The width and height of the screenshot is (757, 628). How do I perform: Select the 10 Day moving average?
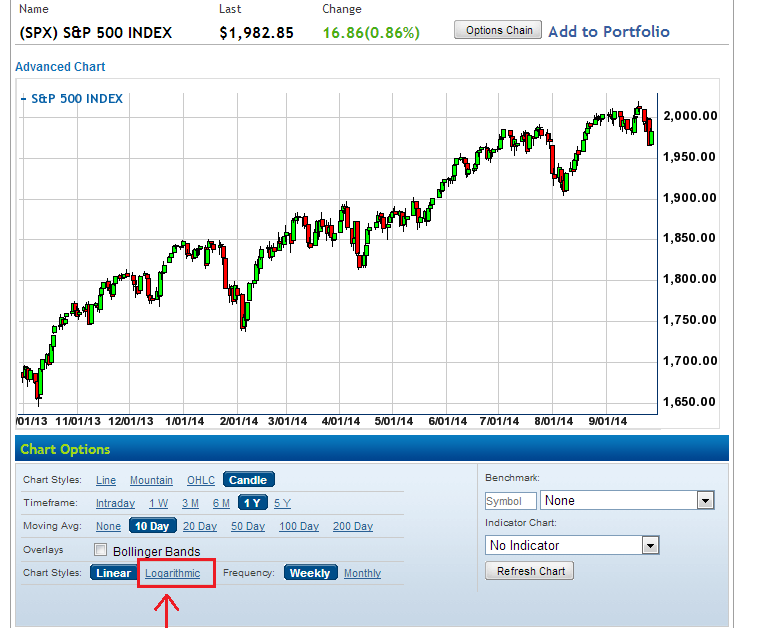(x=152, y=526)
